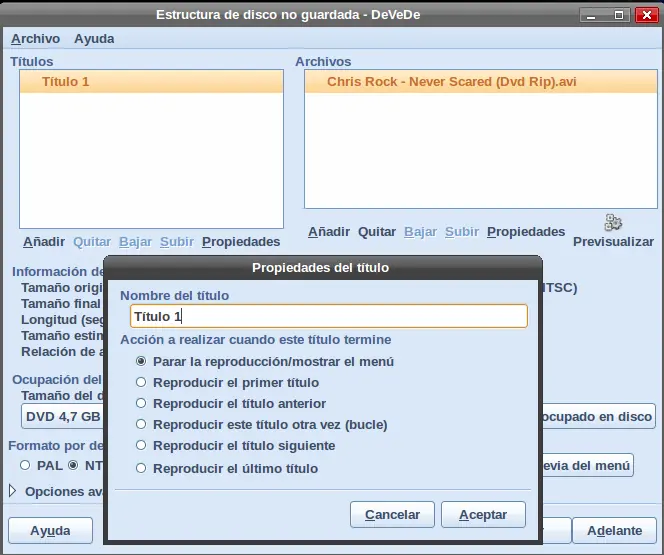
Task: Select the Chris Rock - Never Scared file row
Action: point(481,81)
